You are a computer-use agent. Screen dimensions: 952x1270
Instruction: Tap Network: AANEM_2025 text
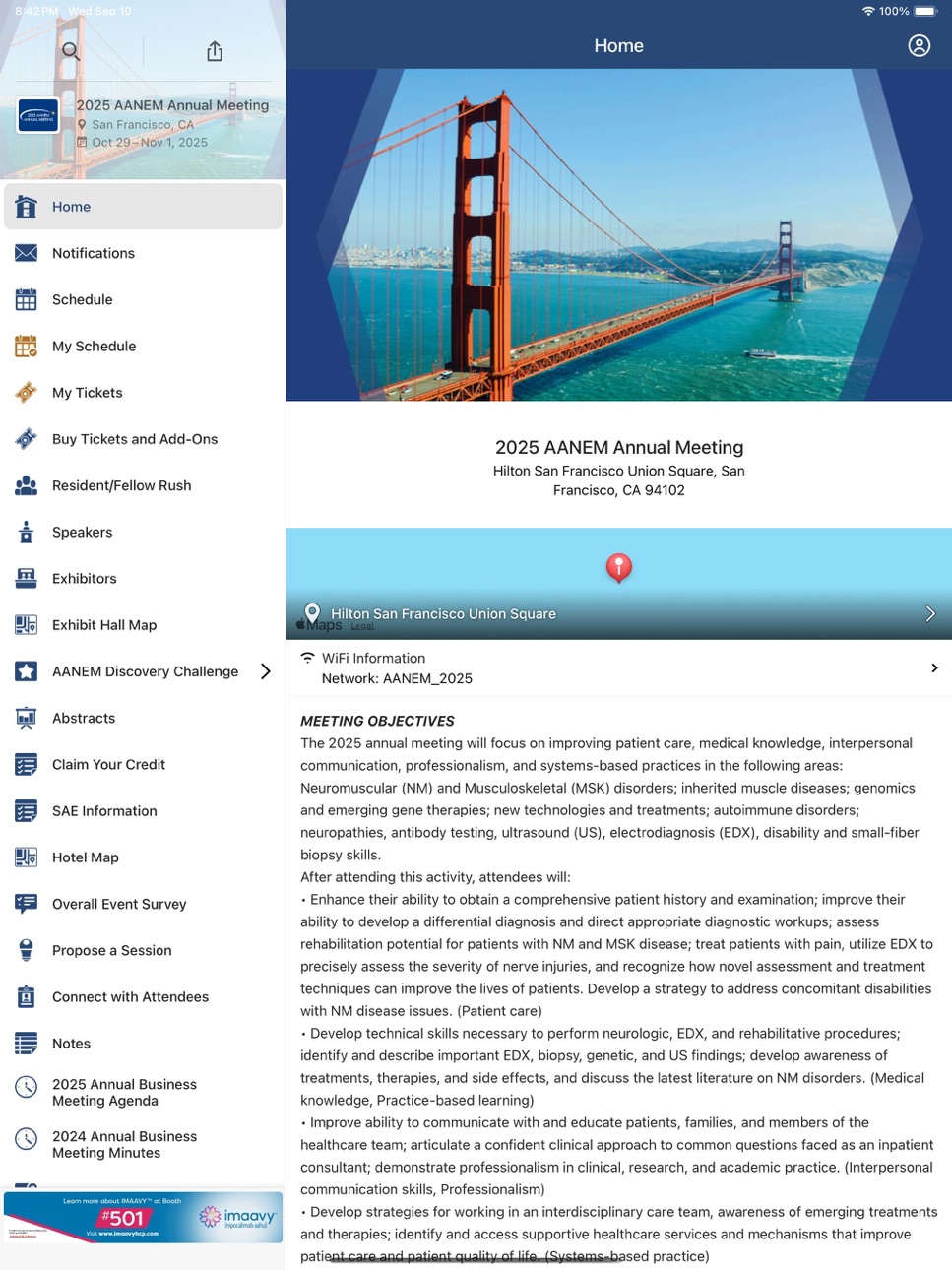pos(397,678)
